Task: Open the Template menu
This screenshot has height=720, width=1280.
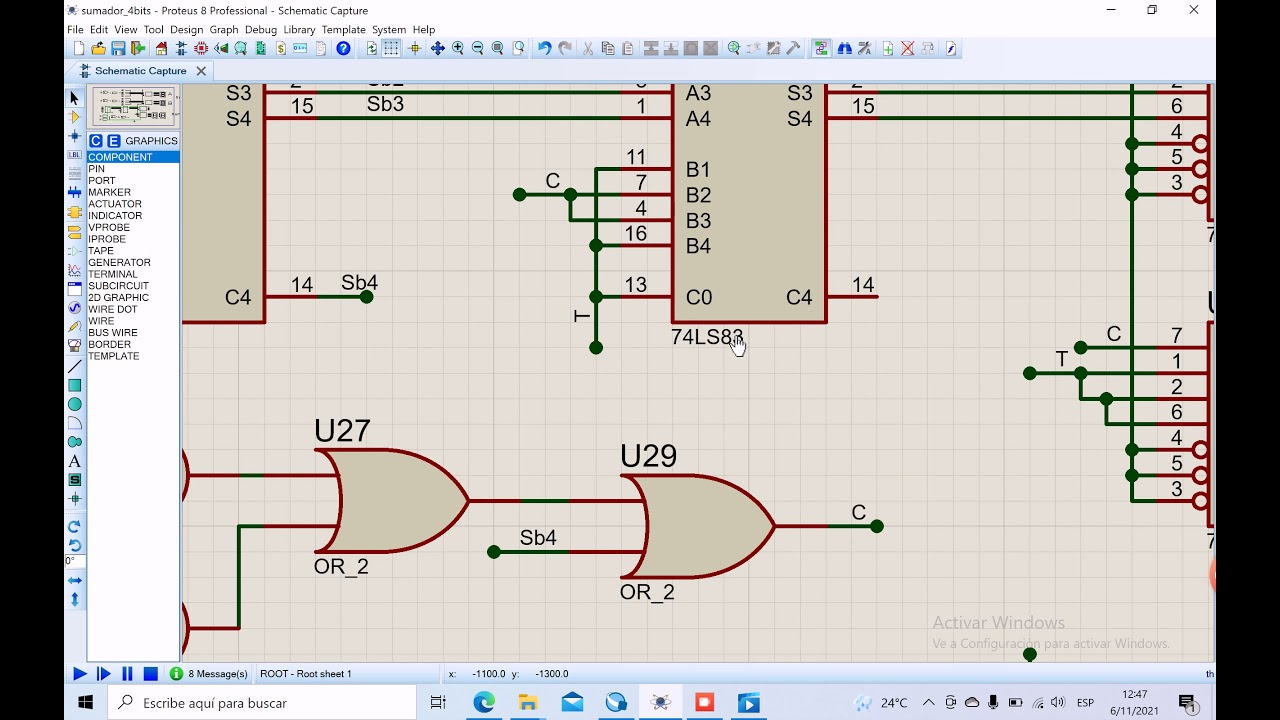Action: coord(343,30)
